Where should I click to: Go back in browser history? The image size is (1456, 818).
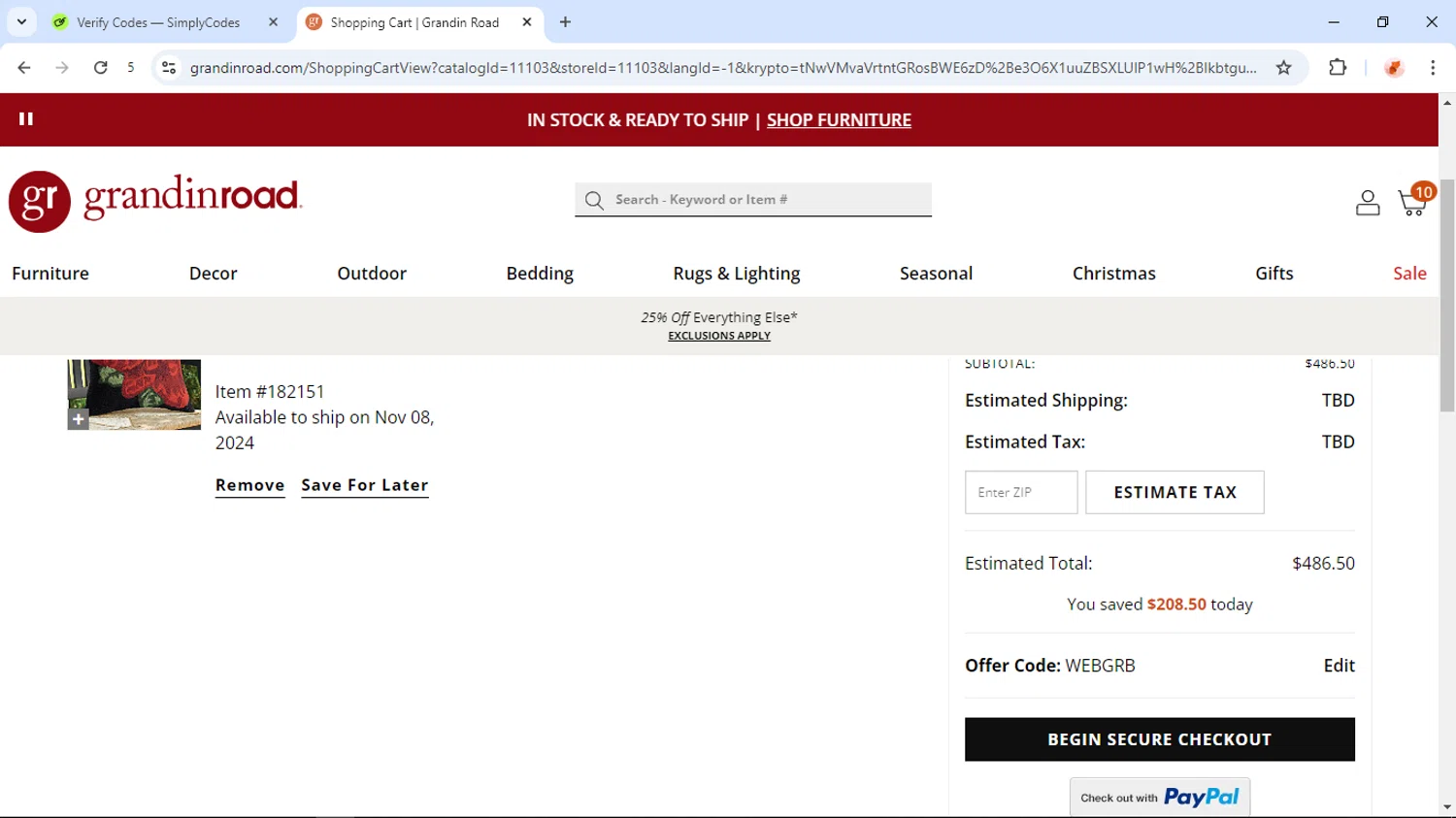[x=24, y=68]
